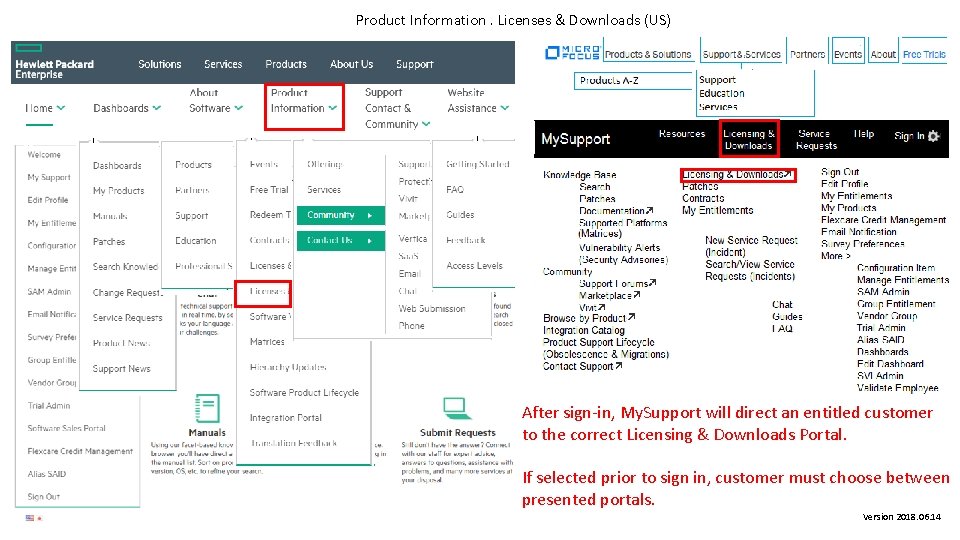
Task: Click Search/View Service Requests link
Action: pos(750,270)
